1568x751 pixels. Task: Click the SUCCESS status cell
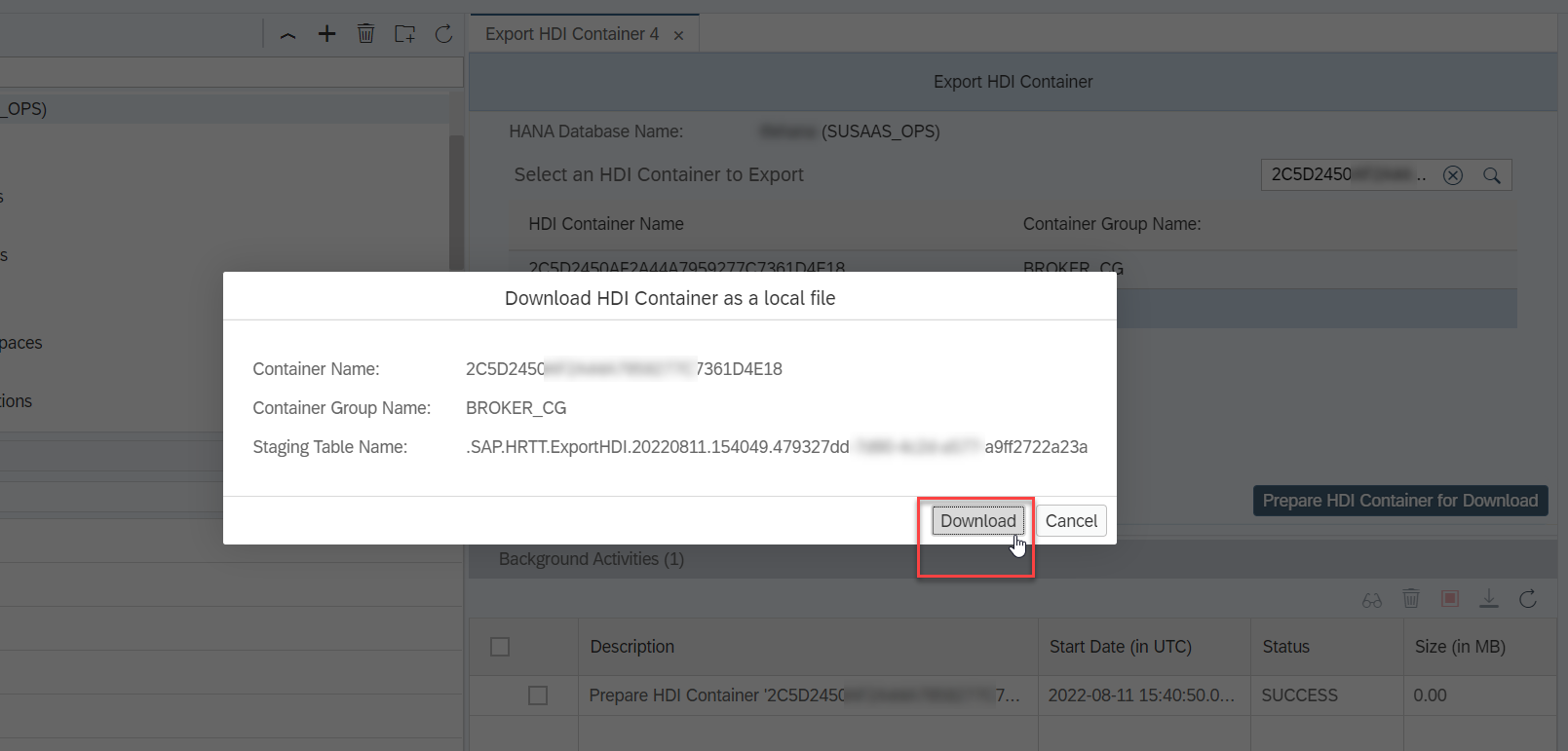1326,695
